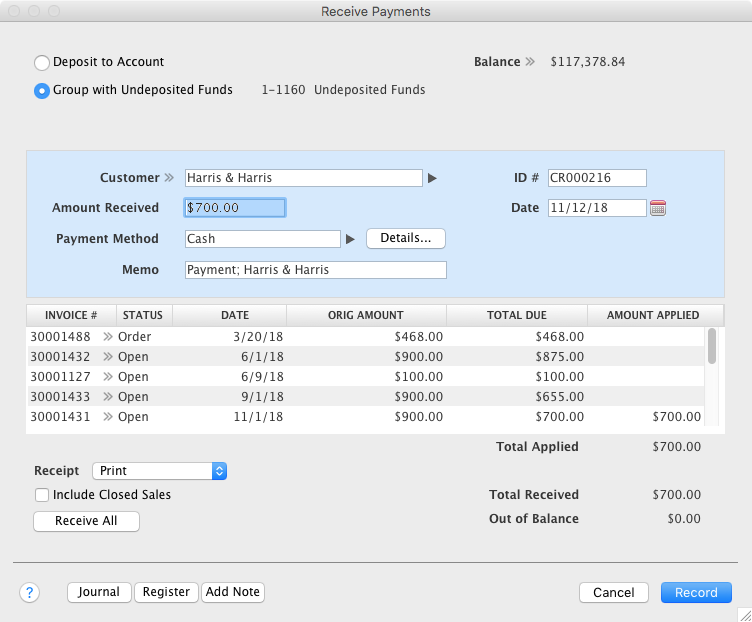The width and height of the screenshot is (752, 622).
Task: Sort by the TOTAL DUE column header
Action: click(517, 315)
